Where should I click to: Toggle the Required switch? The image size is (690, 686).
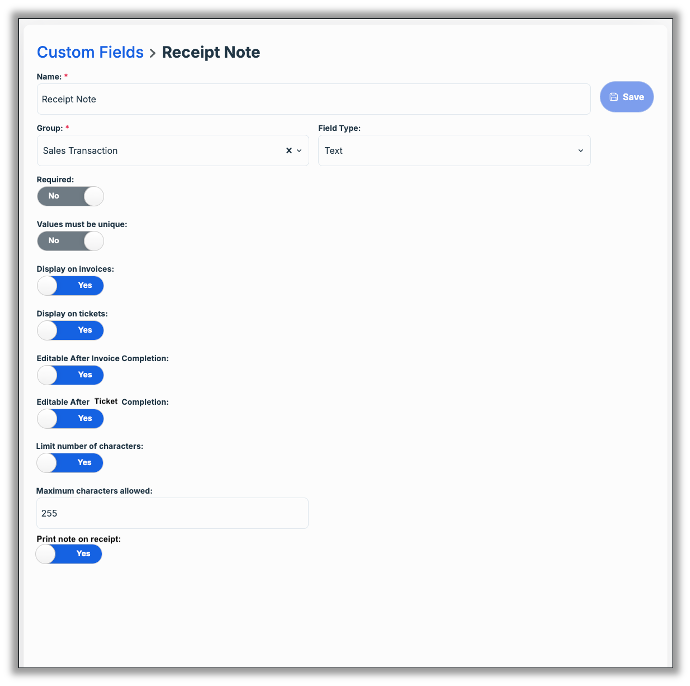pos(70,196)
